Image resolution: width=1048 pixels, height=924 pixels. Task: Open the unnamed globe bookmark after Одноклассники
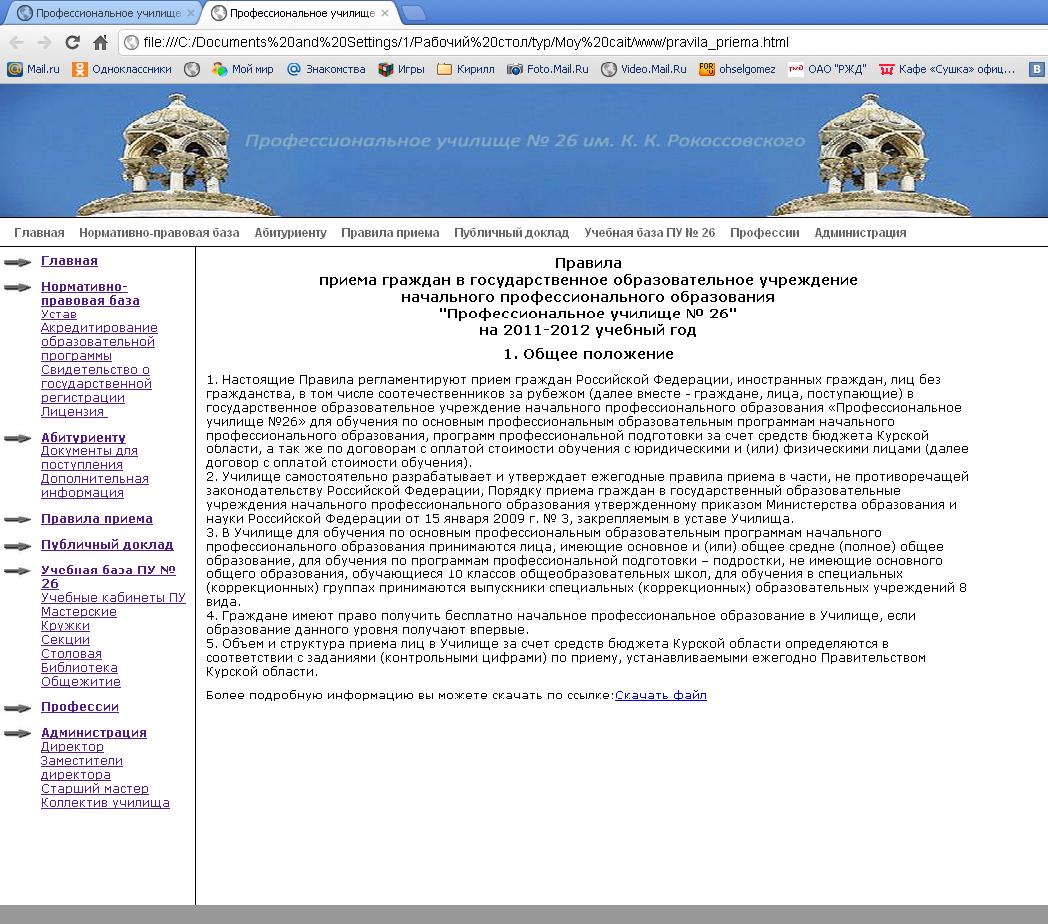(x=192, y=69)
